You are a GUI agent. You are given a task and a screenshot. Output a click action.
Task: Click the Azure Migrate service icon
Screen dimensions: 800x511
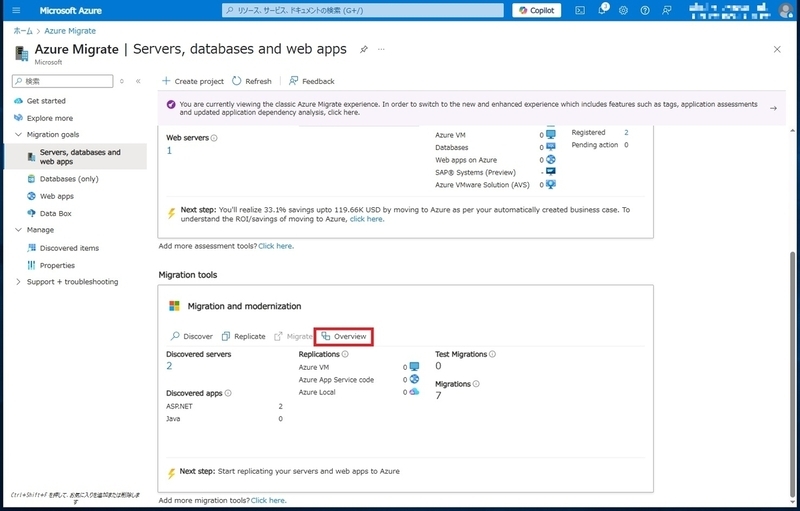[21, 54]
